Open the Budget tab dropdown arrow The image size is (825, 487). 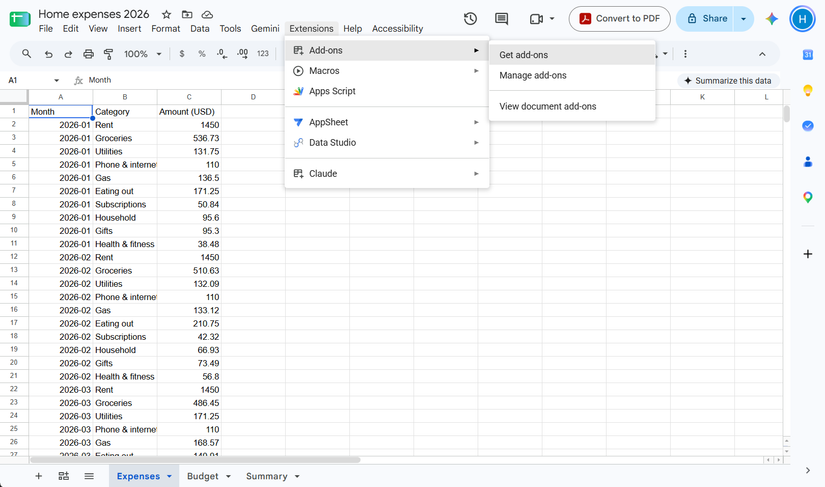click(228, 476)
